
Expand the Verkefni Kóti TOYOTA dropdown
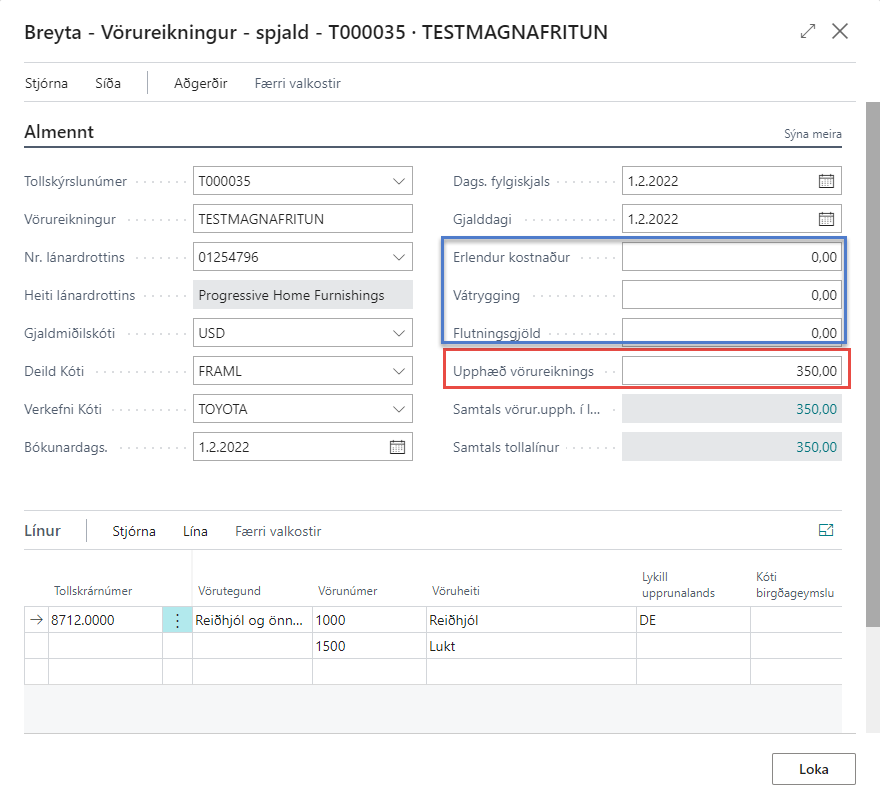tap(398, 409)
